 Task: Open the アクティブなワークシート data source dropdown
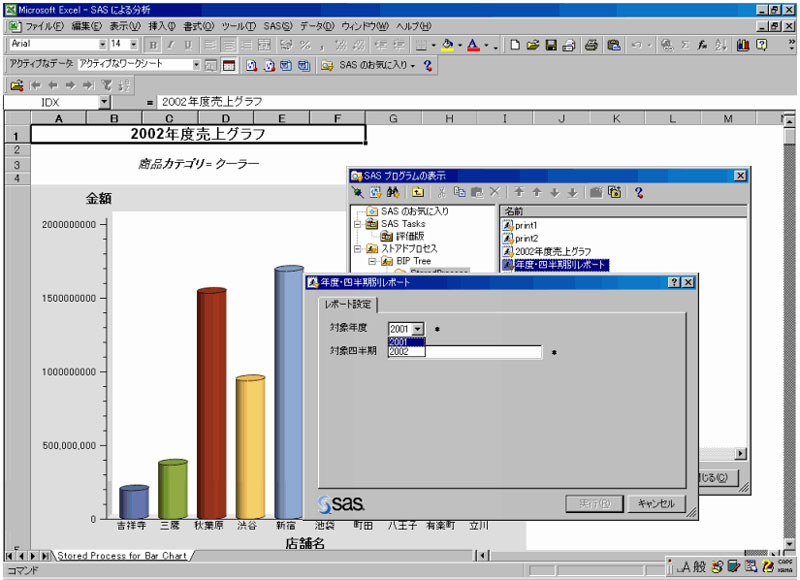pyautogui.click(x=196, y=65)
